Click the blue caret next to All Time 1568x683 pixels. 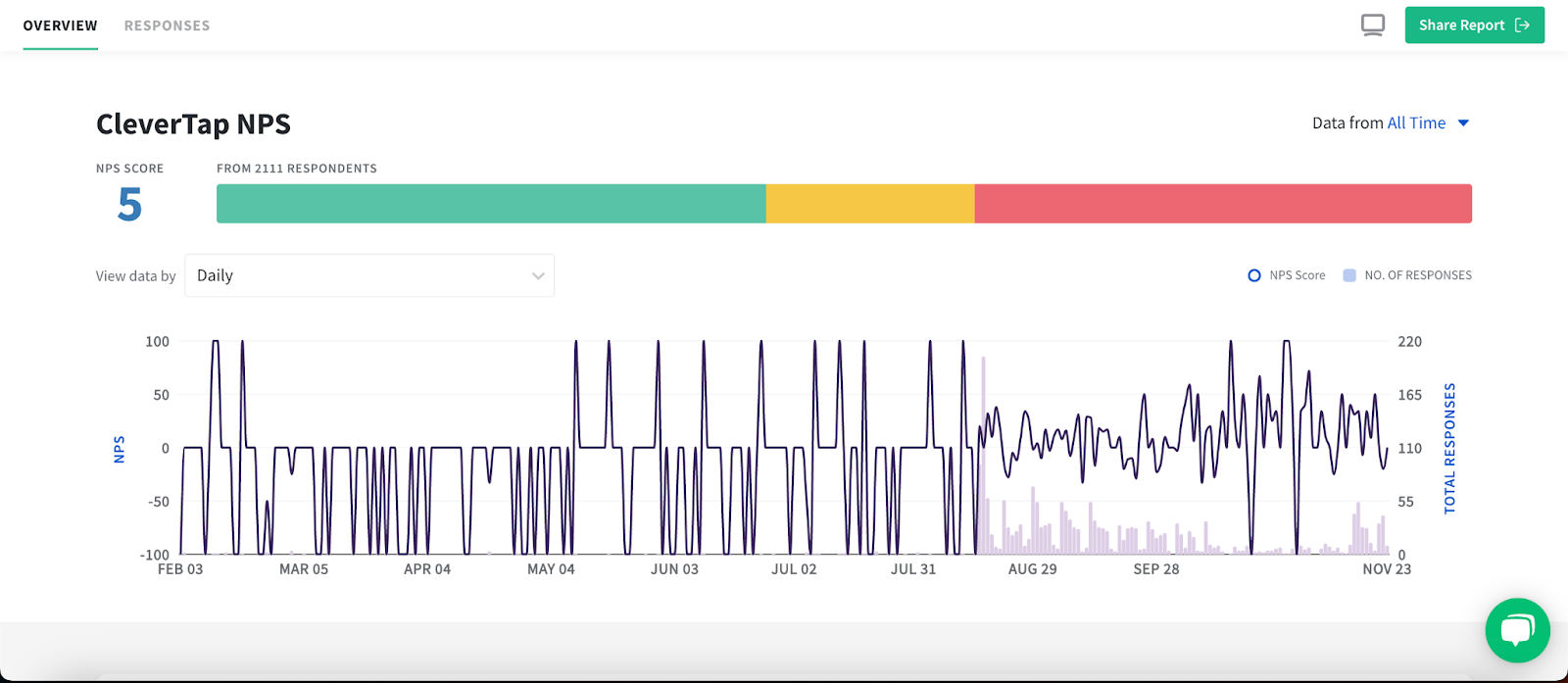(1463, 122)
